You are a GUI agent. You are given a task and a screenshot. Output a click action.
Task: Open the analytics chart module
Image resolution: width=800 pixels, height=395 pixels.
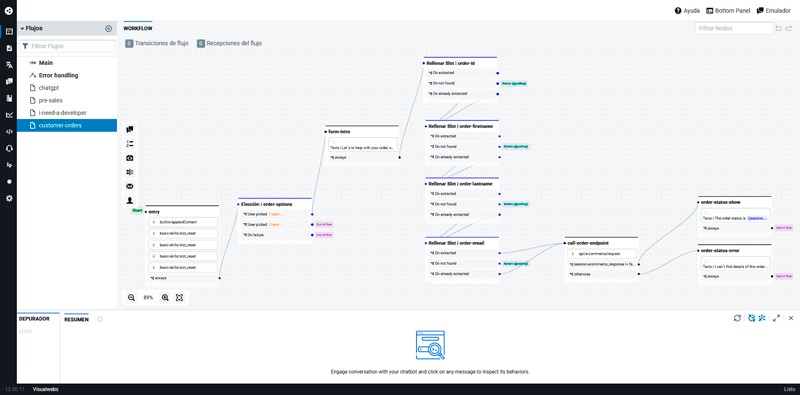(x=9, y=114)
